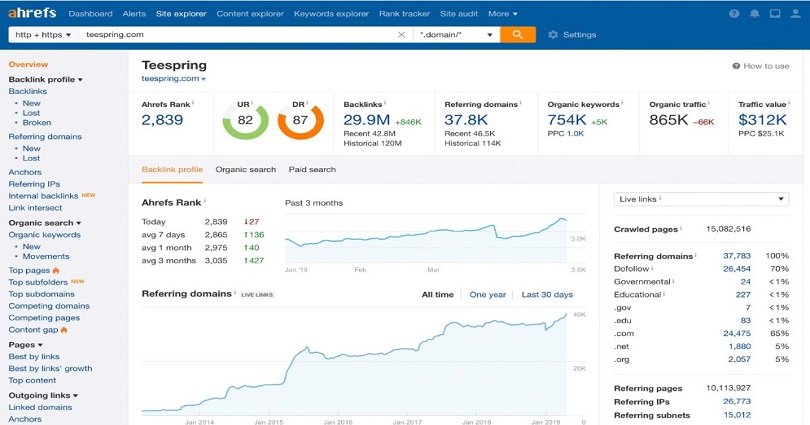The width and height of the screenshot is (810, 425).
Task: Open Keywords explorer in the top menu
Action: [x=331, y=14]
